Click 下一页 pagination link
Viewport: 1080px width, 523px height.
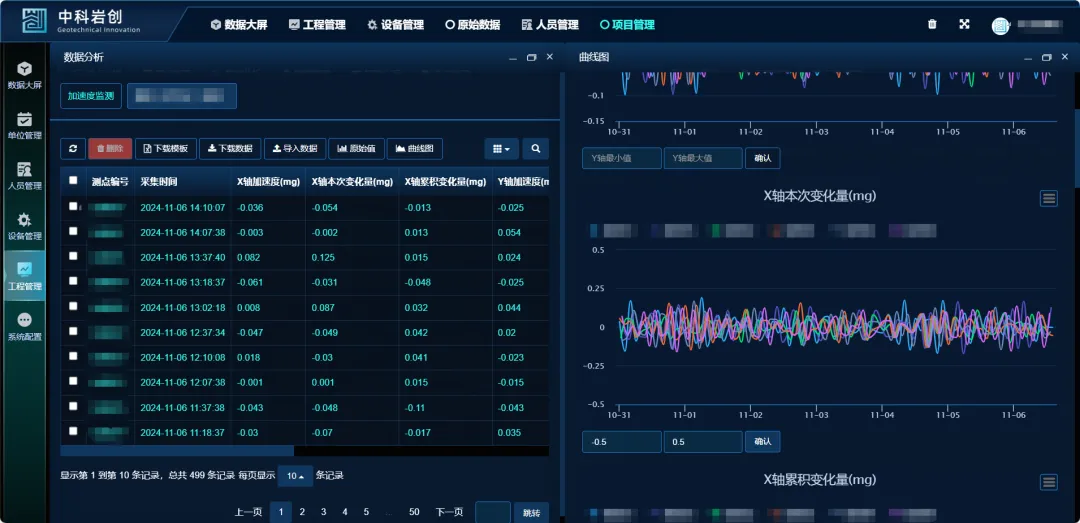coord(449,512)
